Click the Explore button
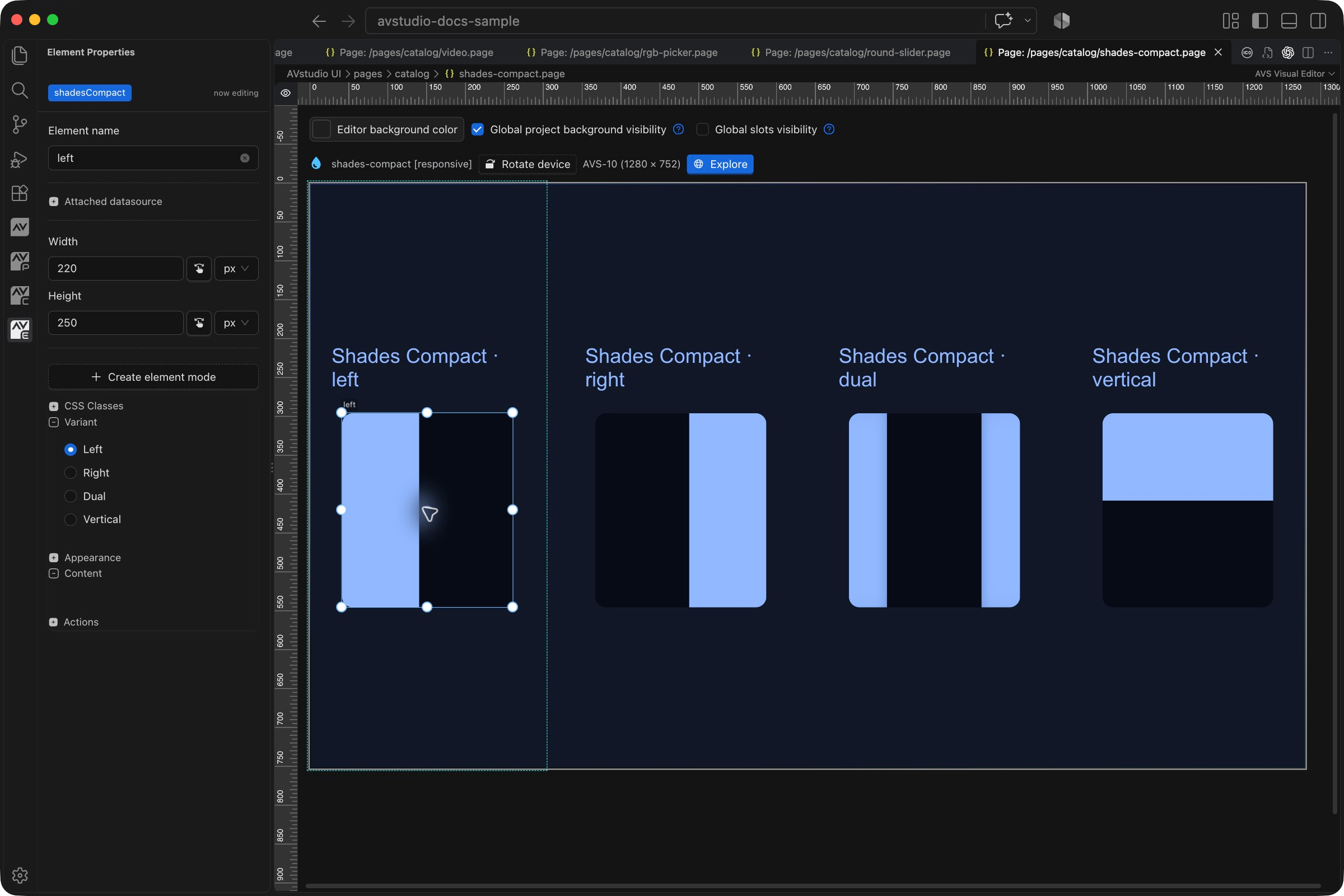1344x896 pixels. (720, 164)
